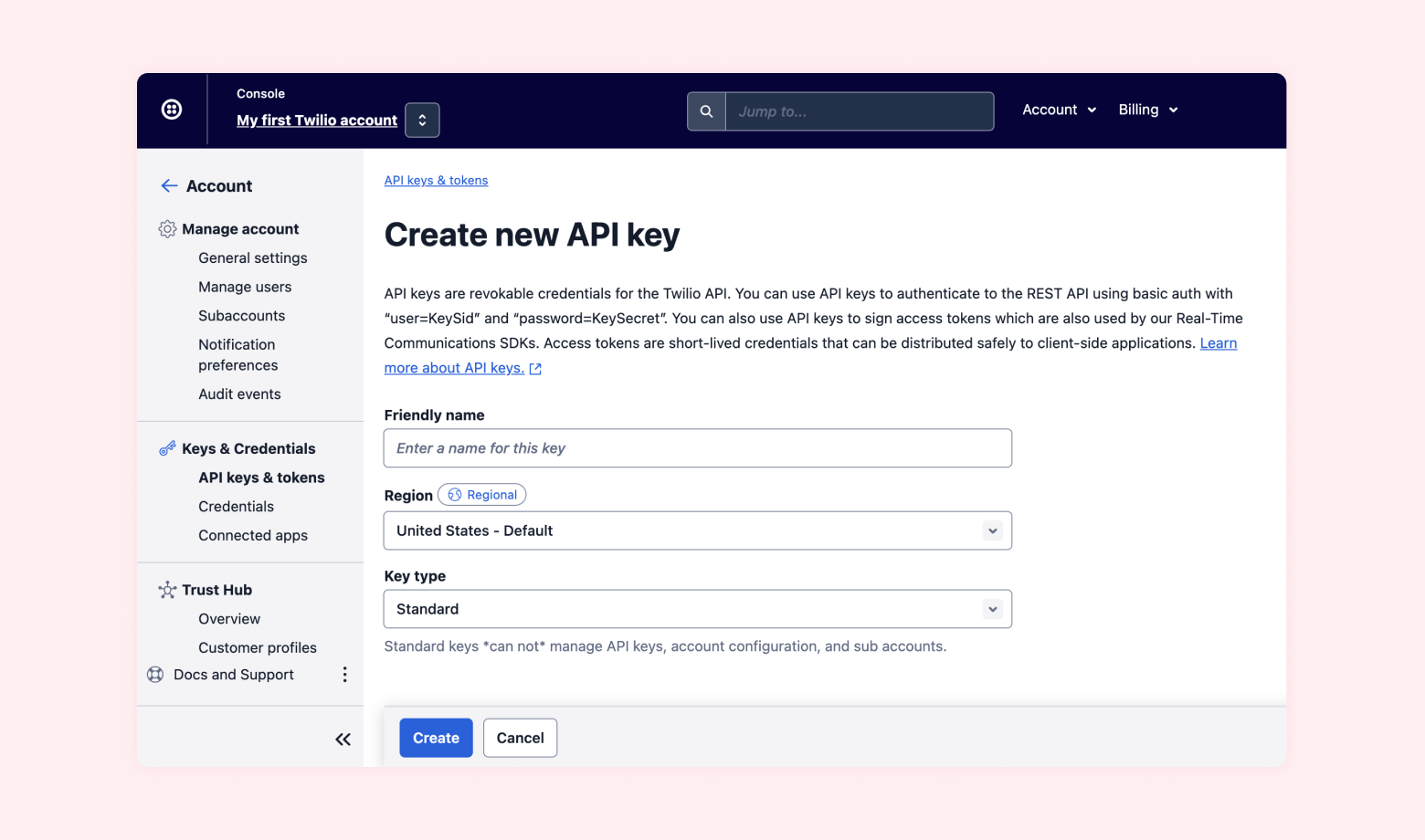This screenshot has height=840, width=1425.
Task: Open Trust Hub Overview
Action: (x=229, y=619)
